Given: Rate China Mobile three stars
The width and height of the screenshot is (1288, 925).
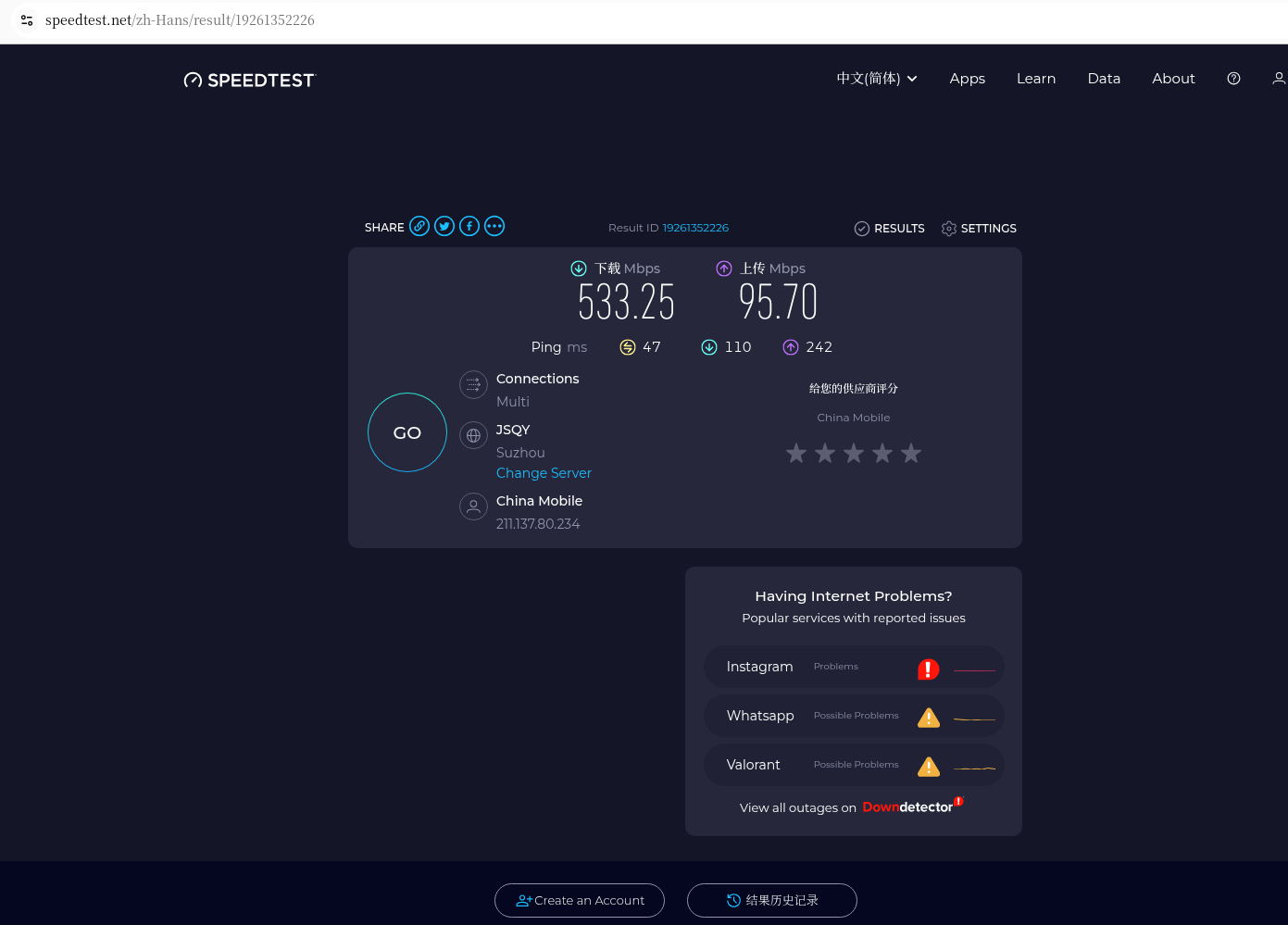Looking at the screenshot, I should point(854,453).
